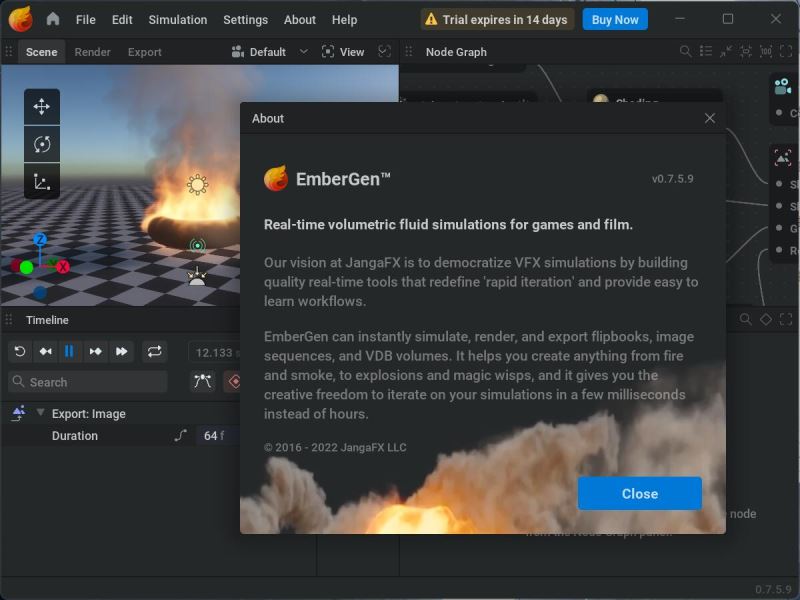
Task: Click the Node Graph frame selection icon
Action: tap(745, 52)
